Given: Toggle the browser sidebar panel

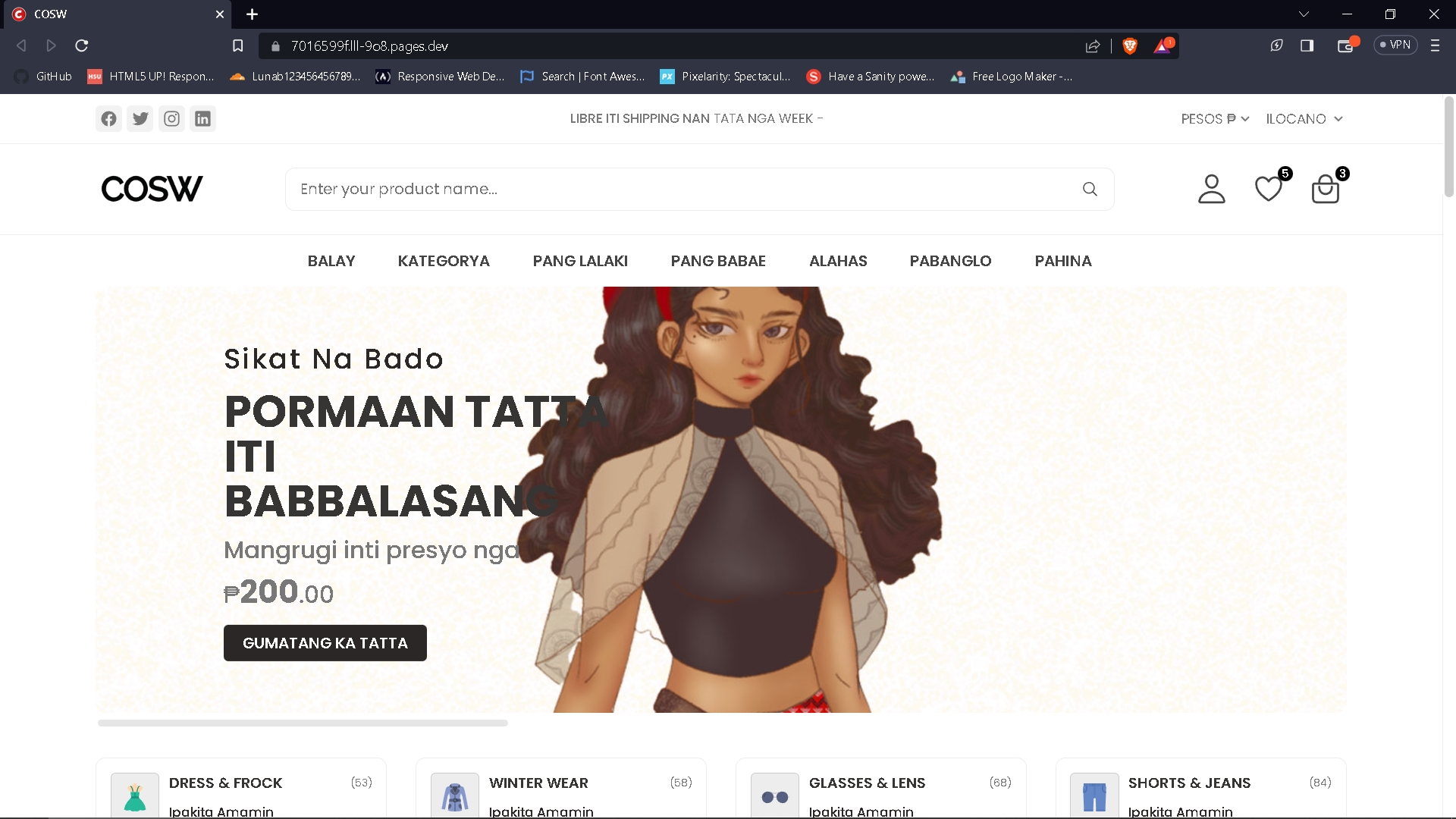Looking at the screenshot, I should tap(1307, 46).
